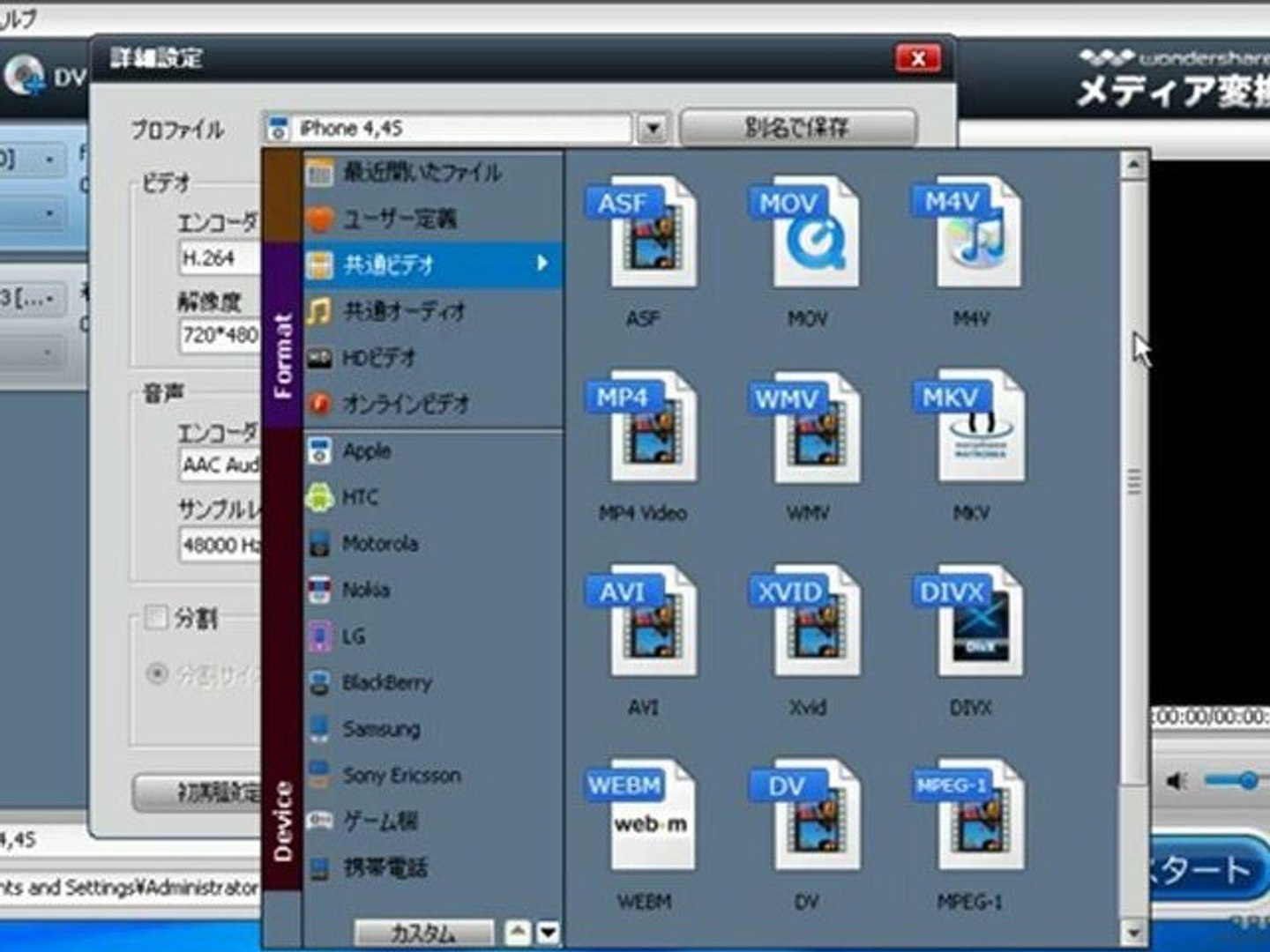Select the MKV format icon

point(969,427)
